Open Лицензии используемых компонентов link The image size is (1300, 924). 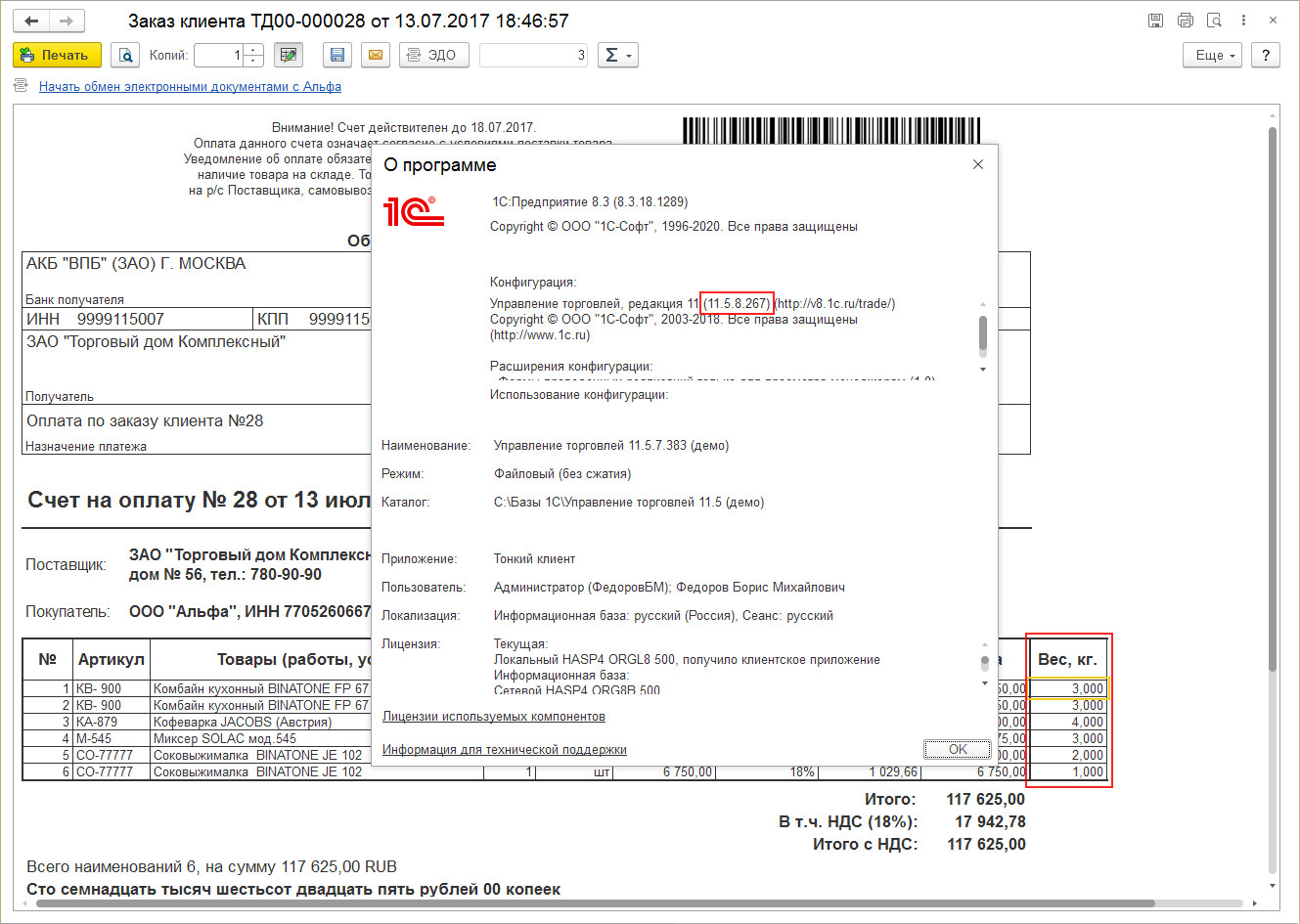pyautogui.click(x=494, y=717)
